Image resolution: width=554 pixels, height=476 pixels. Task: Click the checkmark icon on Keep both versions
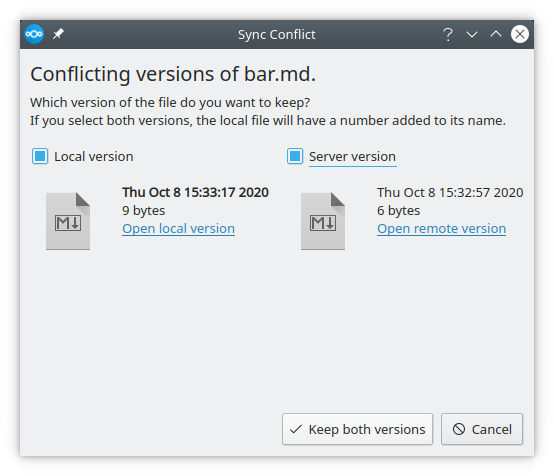295,429
